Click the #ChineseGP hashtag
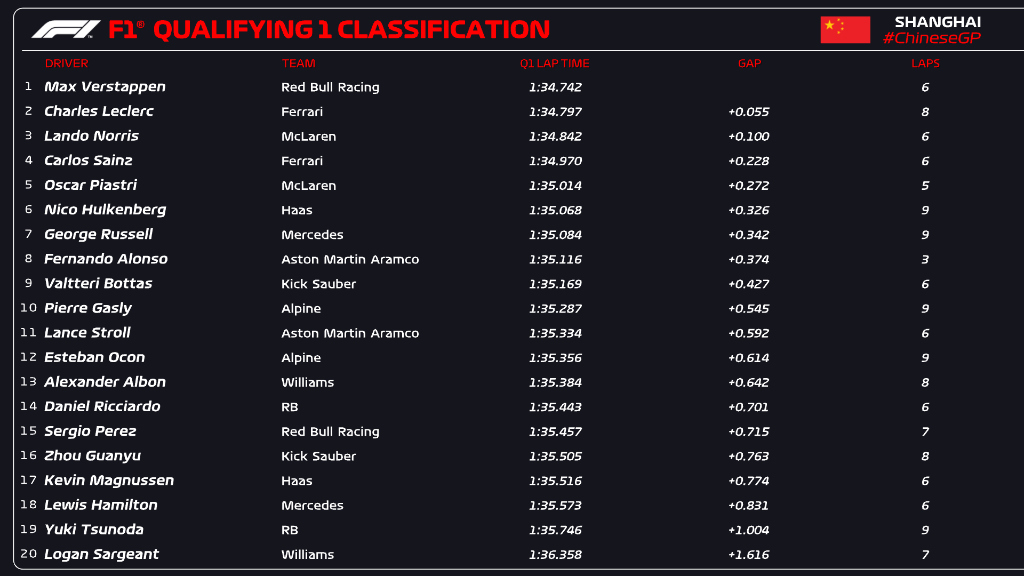The image size is (1024, 576). tap(932, 38)
